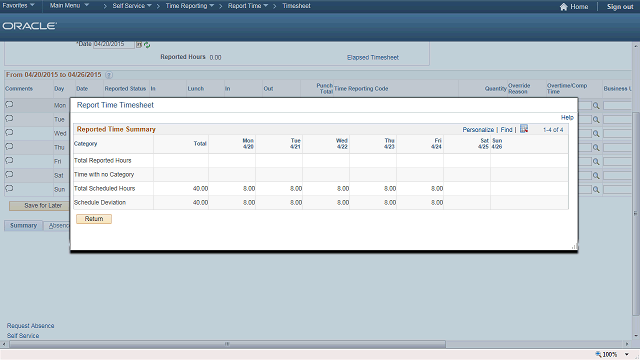Open comment bubble for Sunday row

coord(9,189)
